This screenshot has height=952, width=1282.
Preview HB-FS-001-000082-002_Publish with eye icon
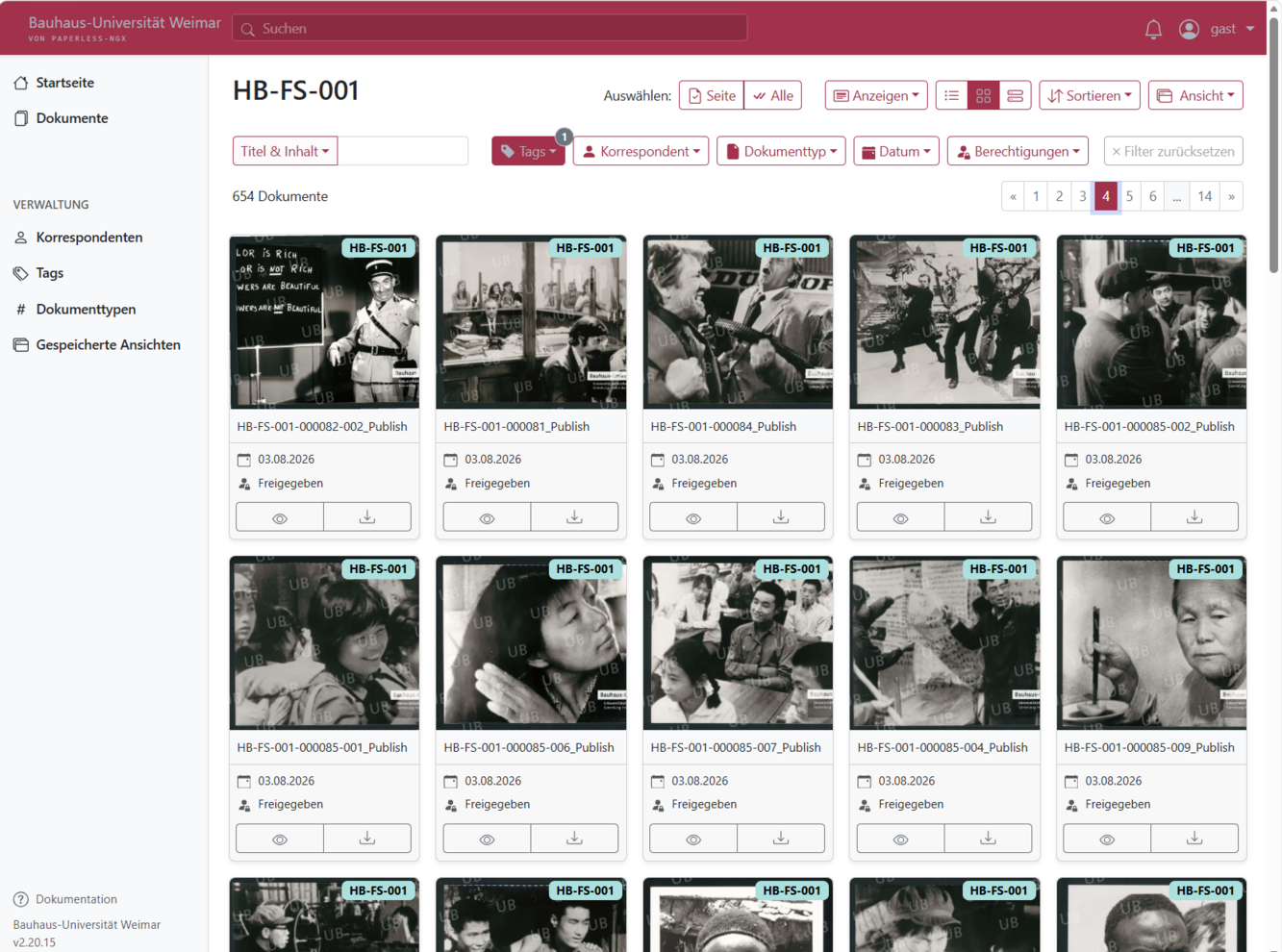[x=280, y=517]
